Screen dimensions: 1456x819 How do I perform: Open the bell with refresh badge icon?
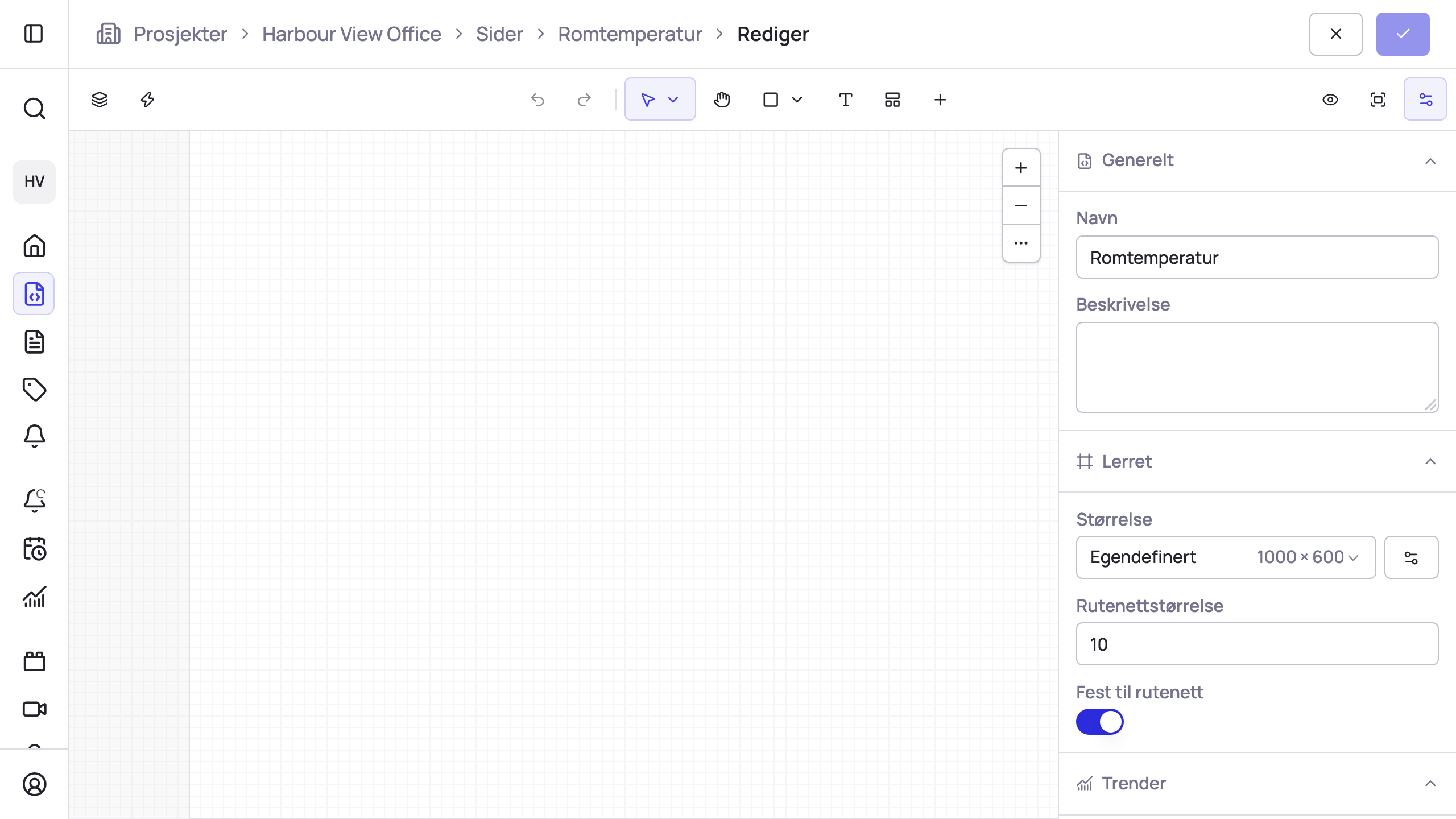(34, 500)
